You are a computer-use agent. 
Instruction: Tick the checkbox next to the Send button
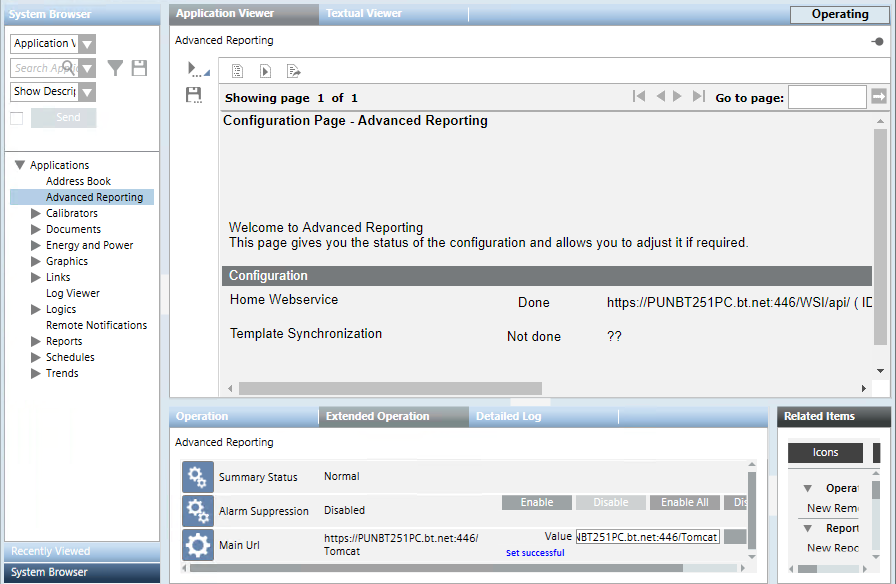coord(16,118)
